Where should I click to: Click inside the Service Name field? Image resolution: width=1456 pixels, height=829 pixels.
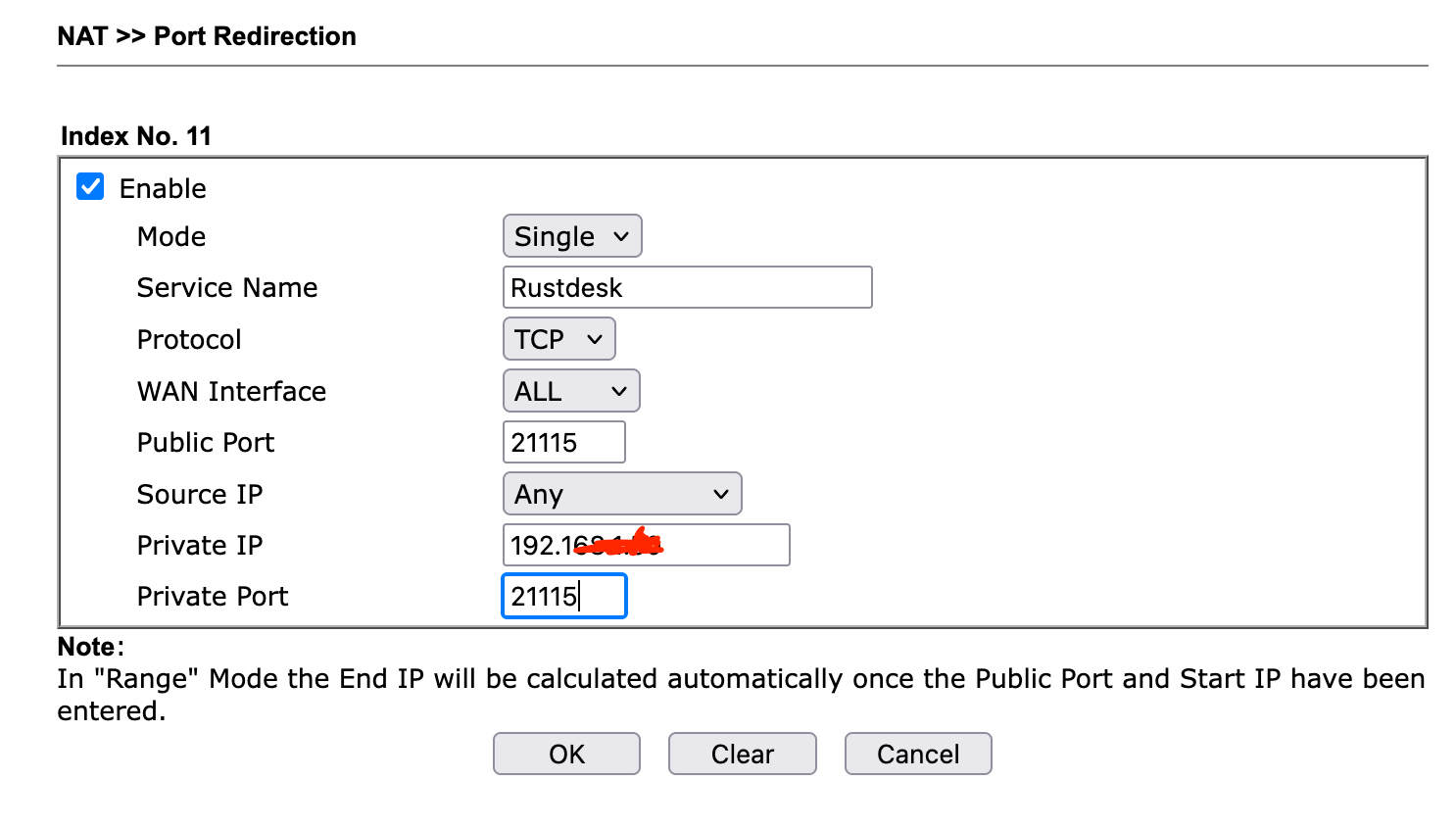pyautogui.click(x=686, y=287)
